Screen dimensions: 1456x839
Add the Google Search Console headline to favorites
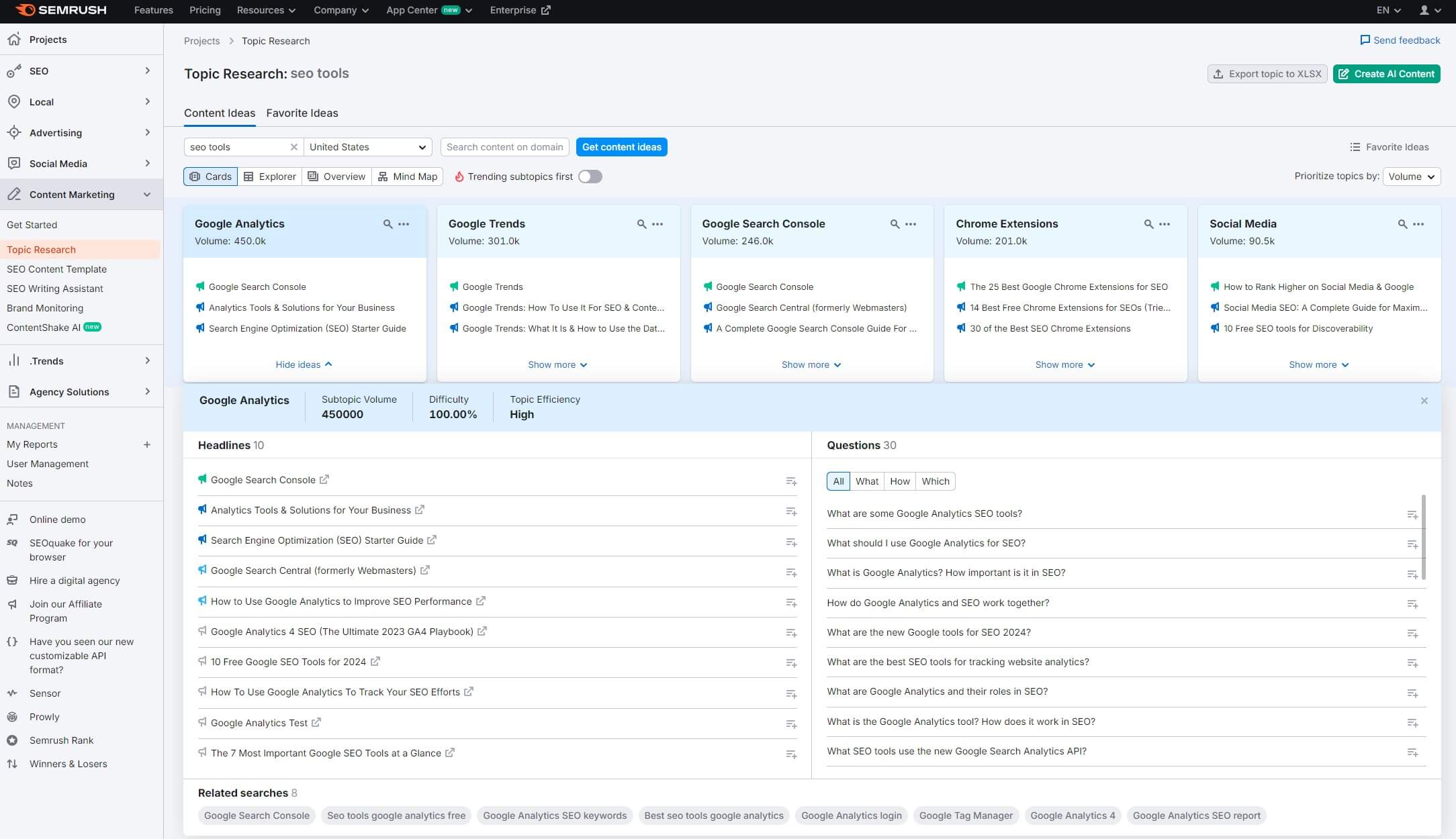click(790, 481)
